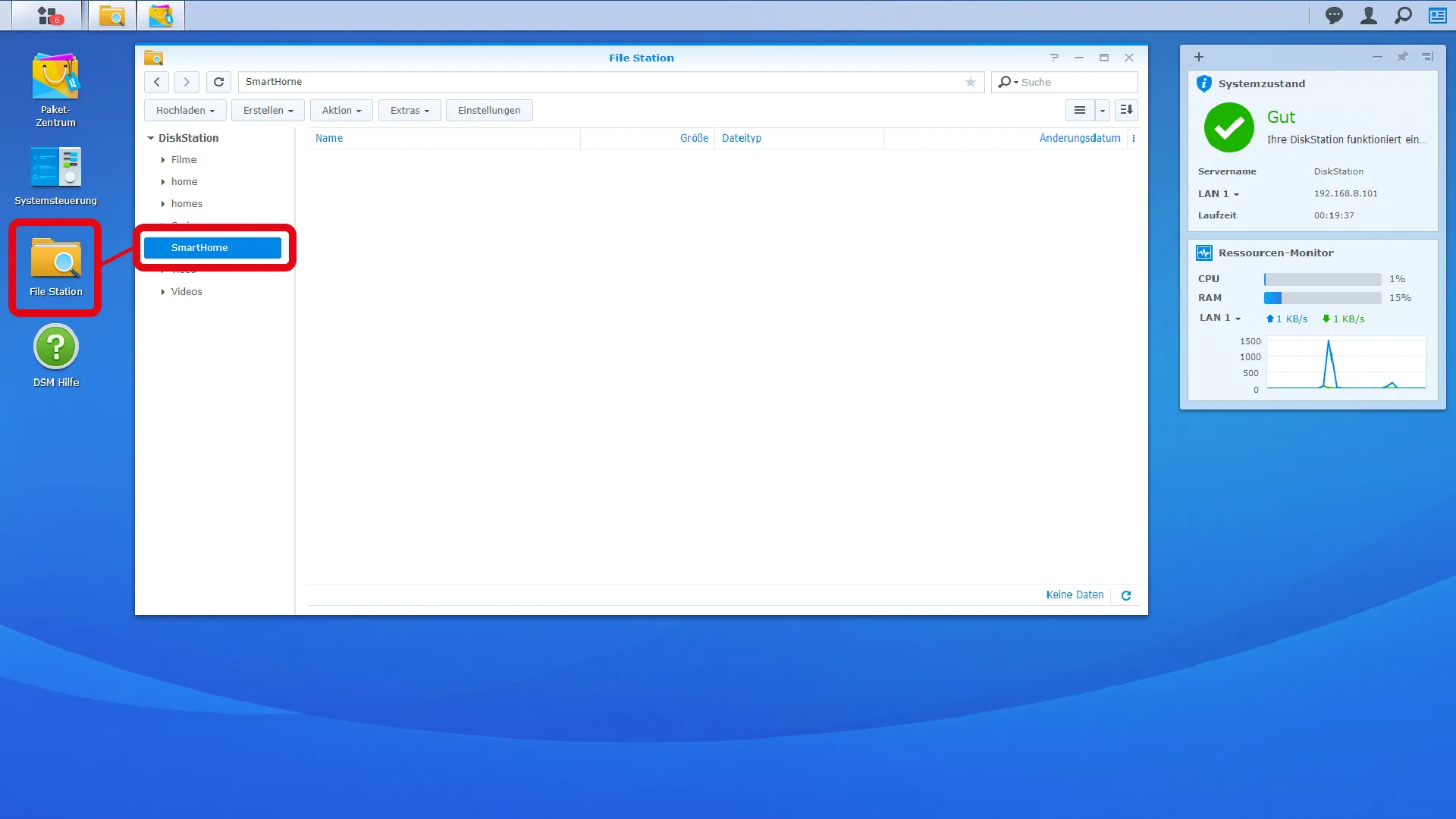Toggle the widgets panel icon
The height and width of the screenshot is (819, 1456).
(1438, 15)
